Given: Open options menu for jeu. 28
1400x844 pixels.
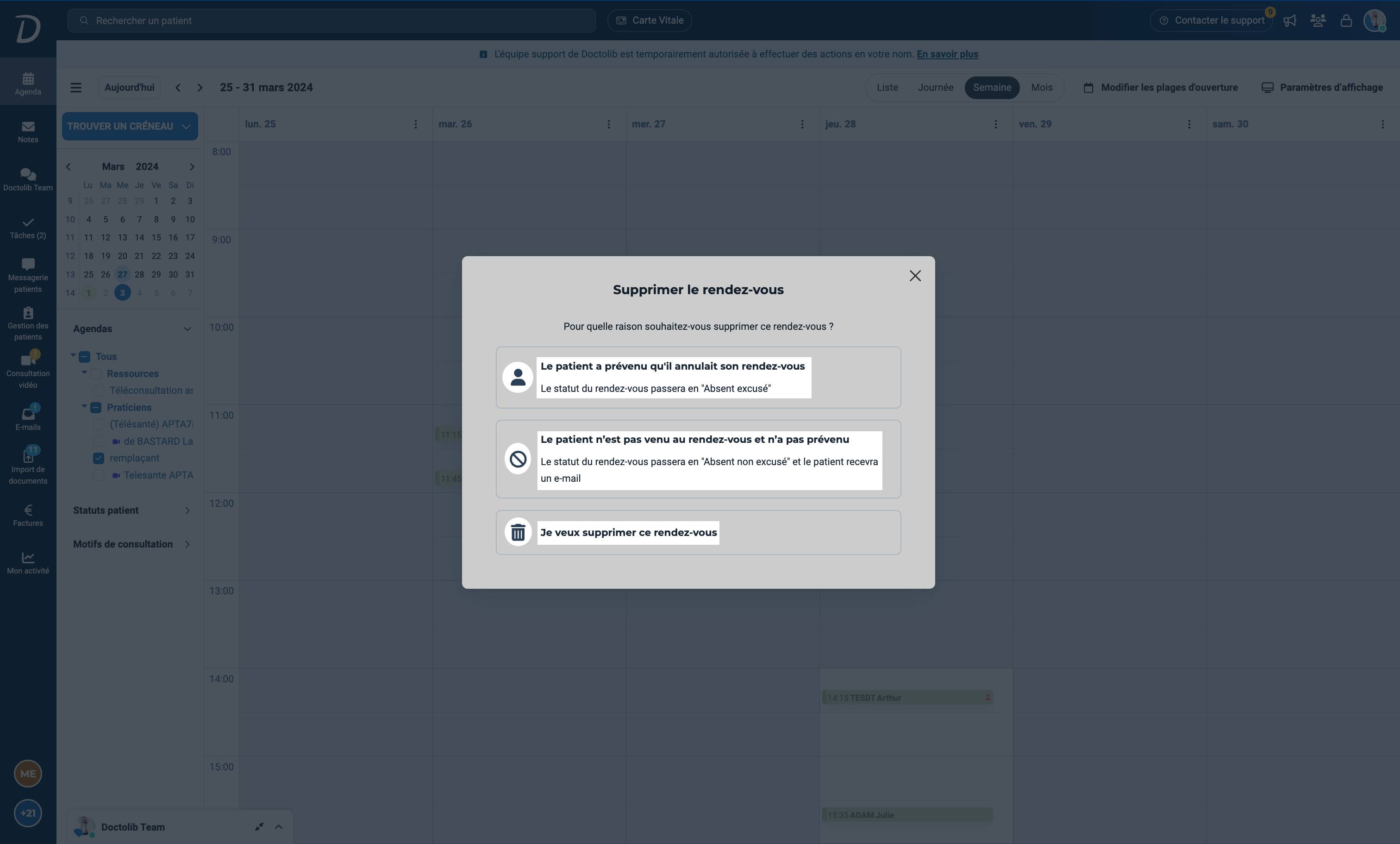Looking at the screenshot, I should [x=995, y=124].
